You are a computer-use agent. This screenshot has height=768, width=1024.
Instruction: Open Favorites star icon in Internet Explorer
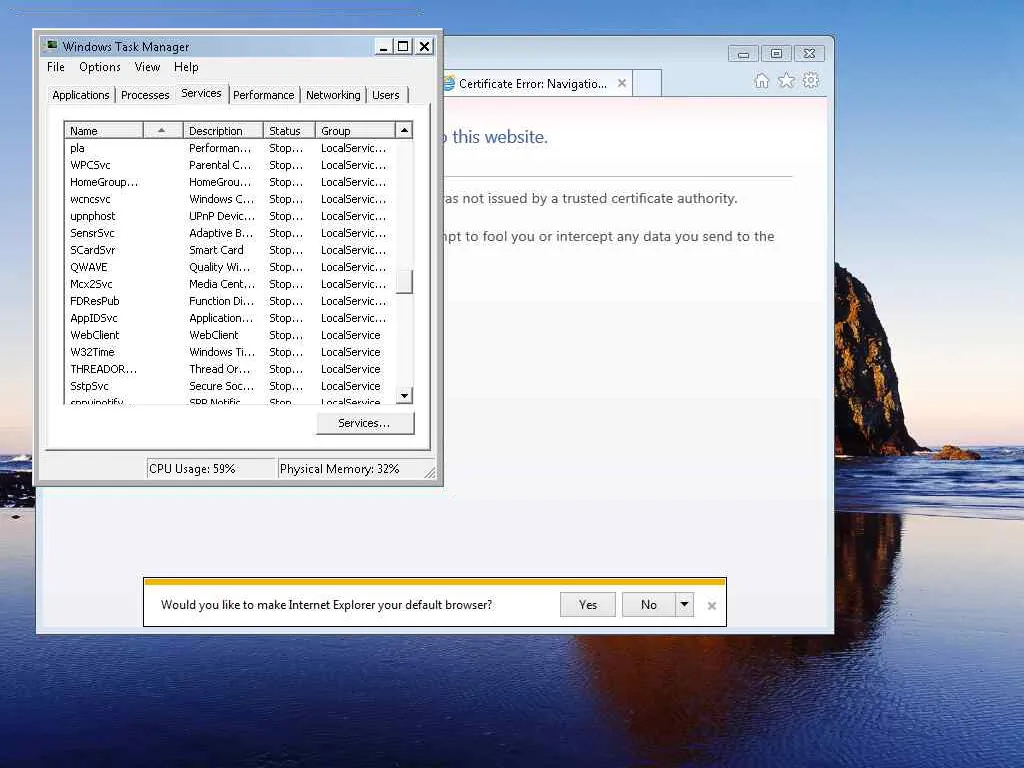pyautogui.click(x=786, y=81)
